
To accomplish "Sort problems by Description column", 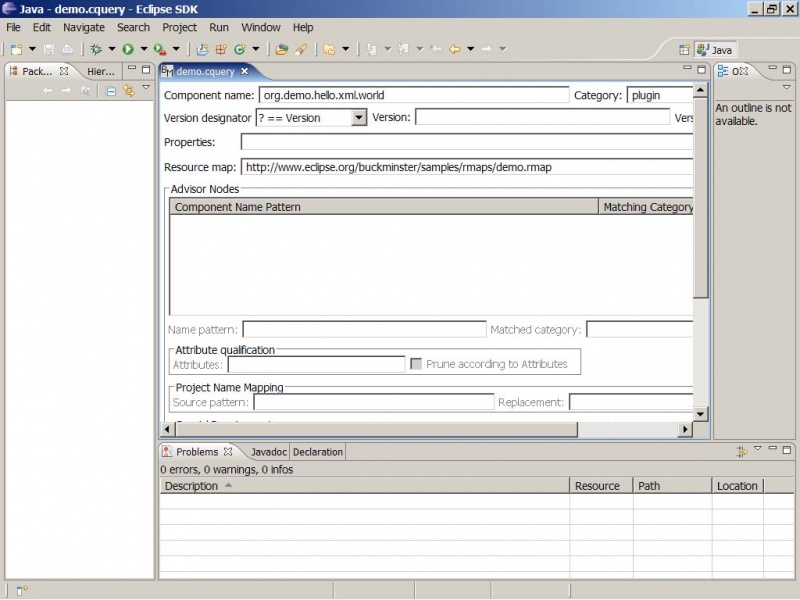I will pos(365,486).
